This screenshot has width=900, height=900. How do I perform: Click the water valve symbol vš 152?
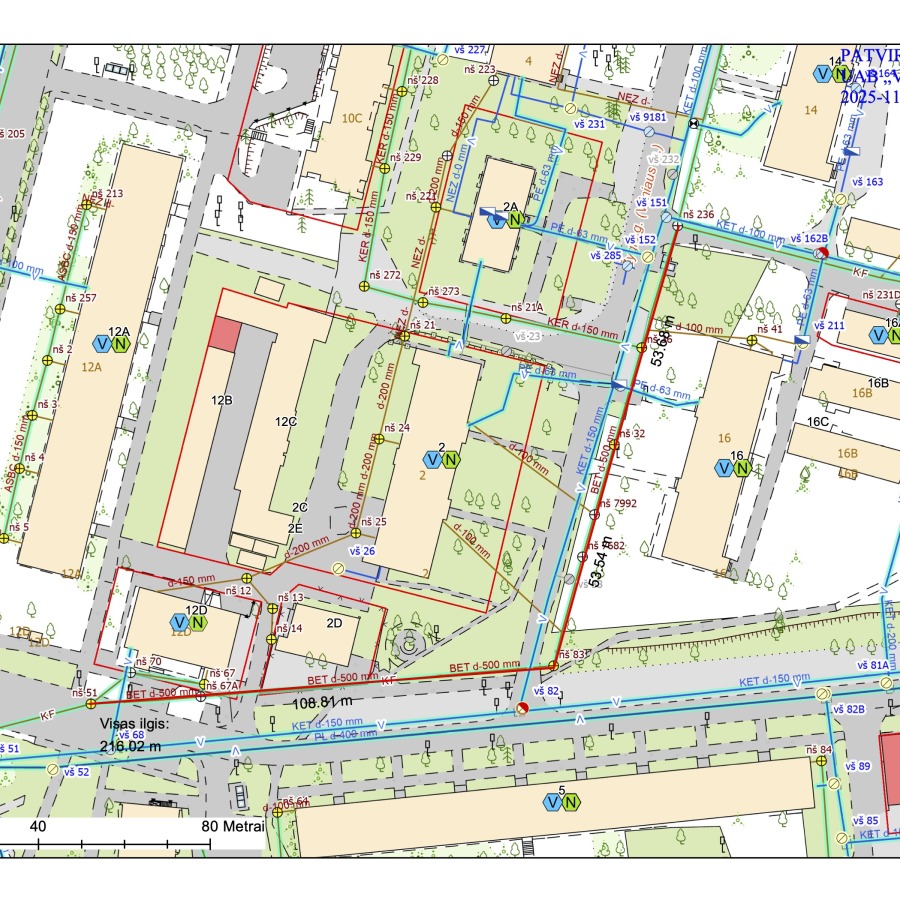point(647,257)
